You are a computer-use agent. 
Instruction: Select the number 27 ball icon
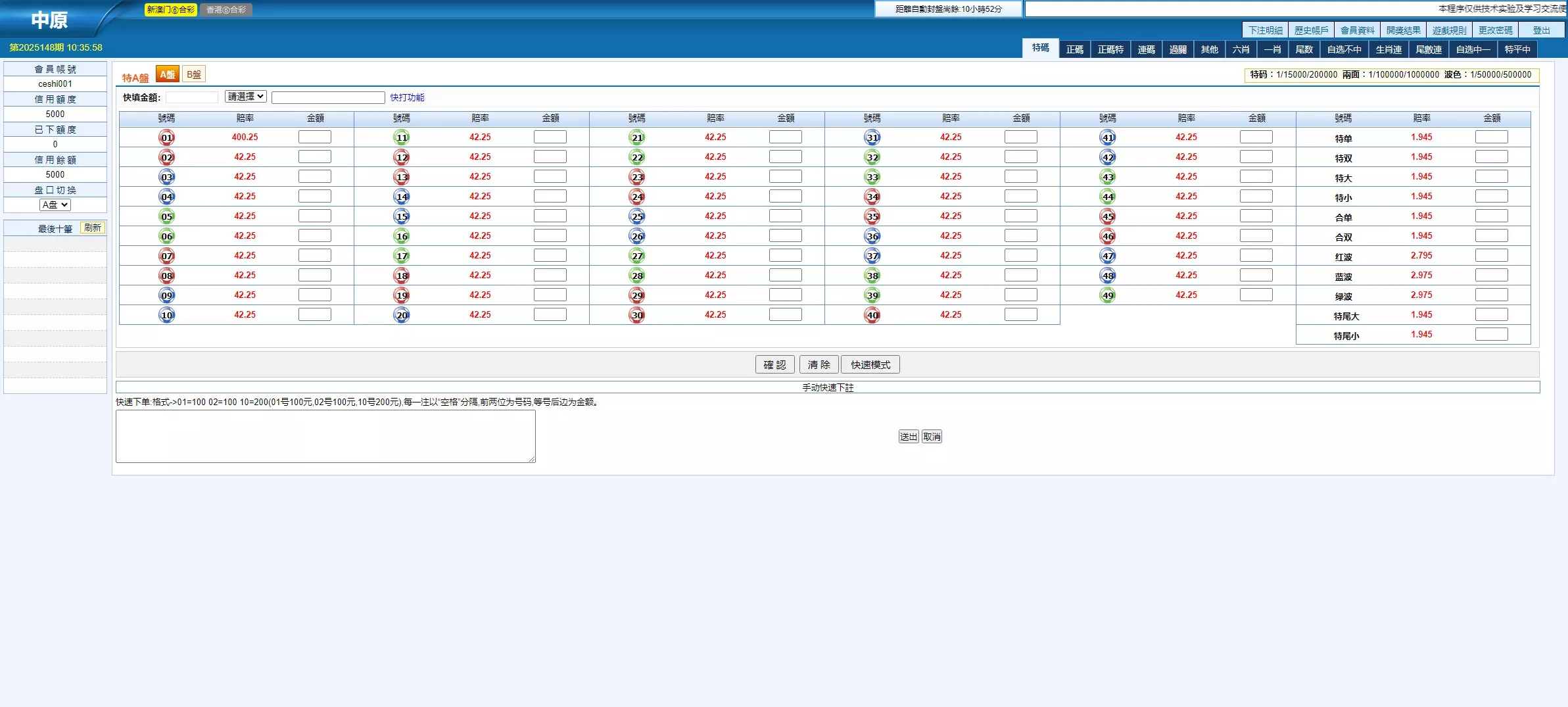click(x=637, y=256)
